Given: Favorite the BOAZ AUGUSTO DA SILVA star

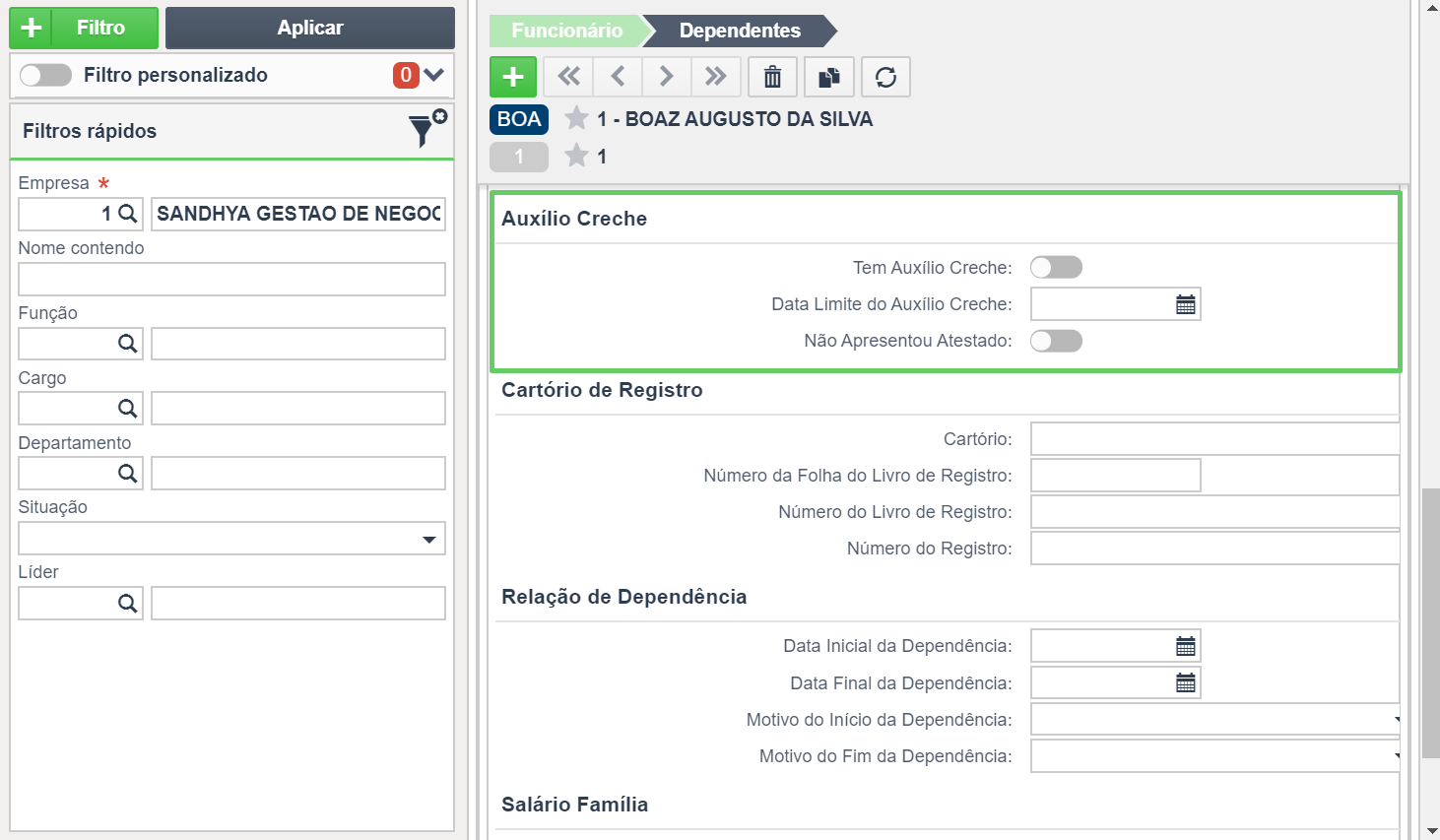Looking at the screenshot, I should click(x=576, y=118).
